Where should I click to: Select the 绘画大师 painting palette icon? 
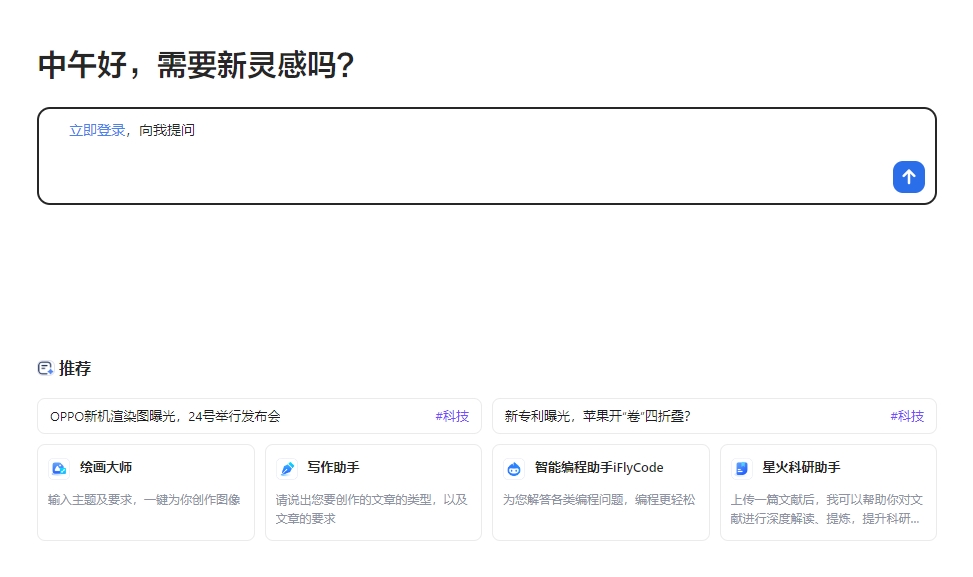point(58,467)
